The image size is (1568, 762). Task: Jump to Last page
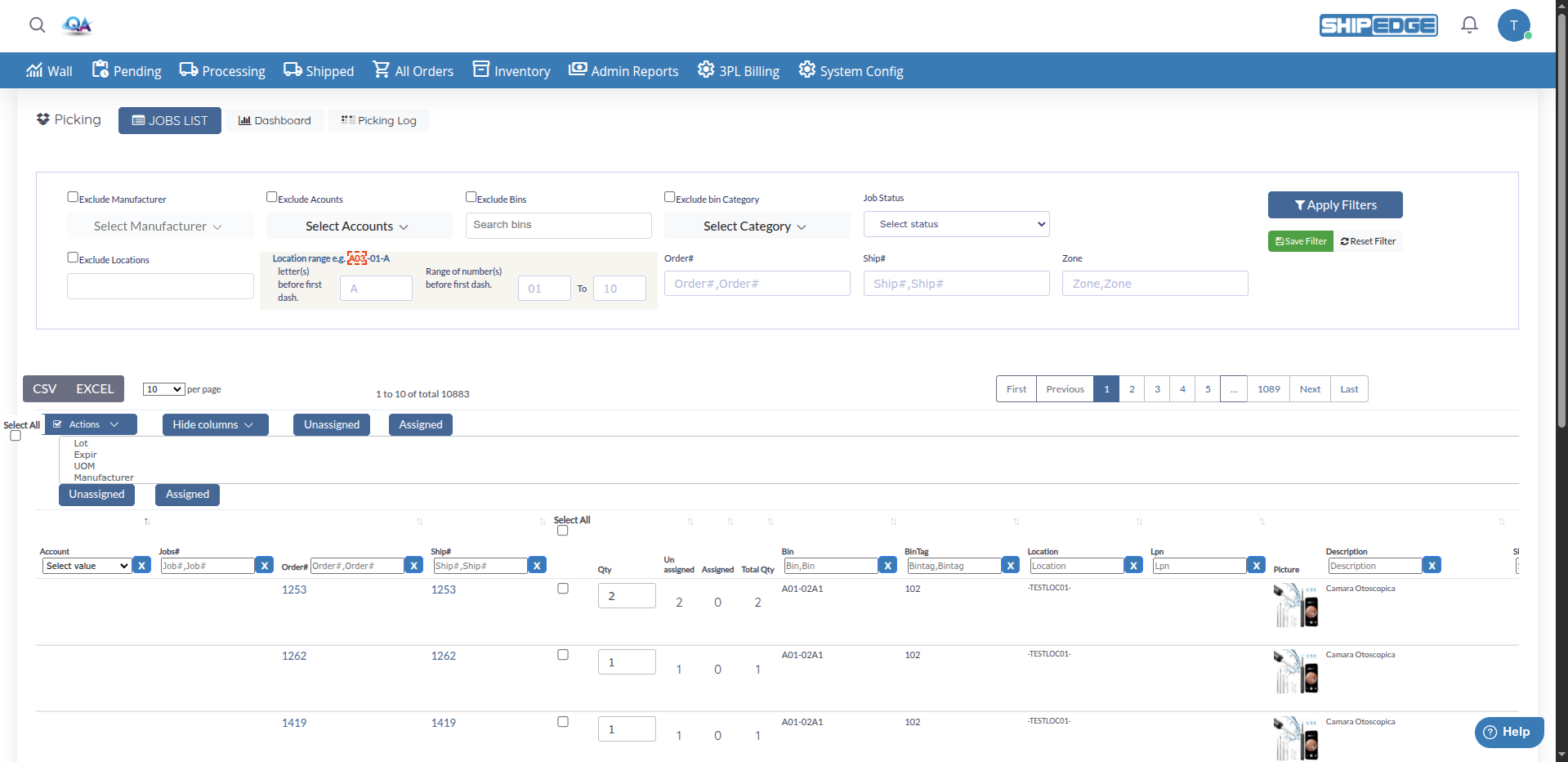pyautogui.click(x=1349, y=389)
